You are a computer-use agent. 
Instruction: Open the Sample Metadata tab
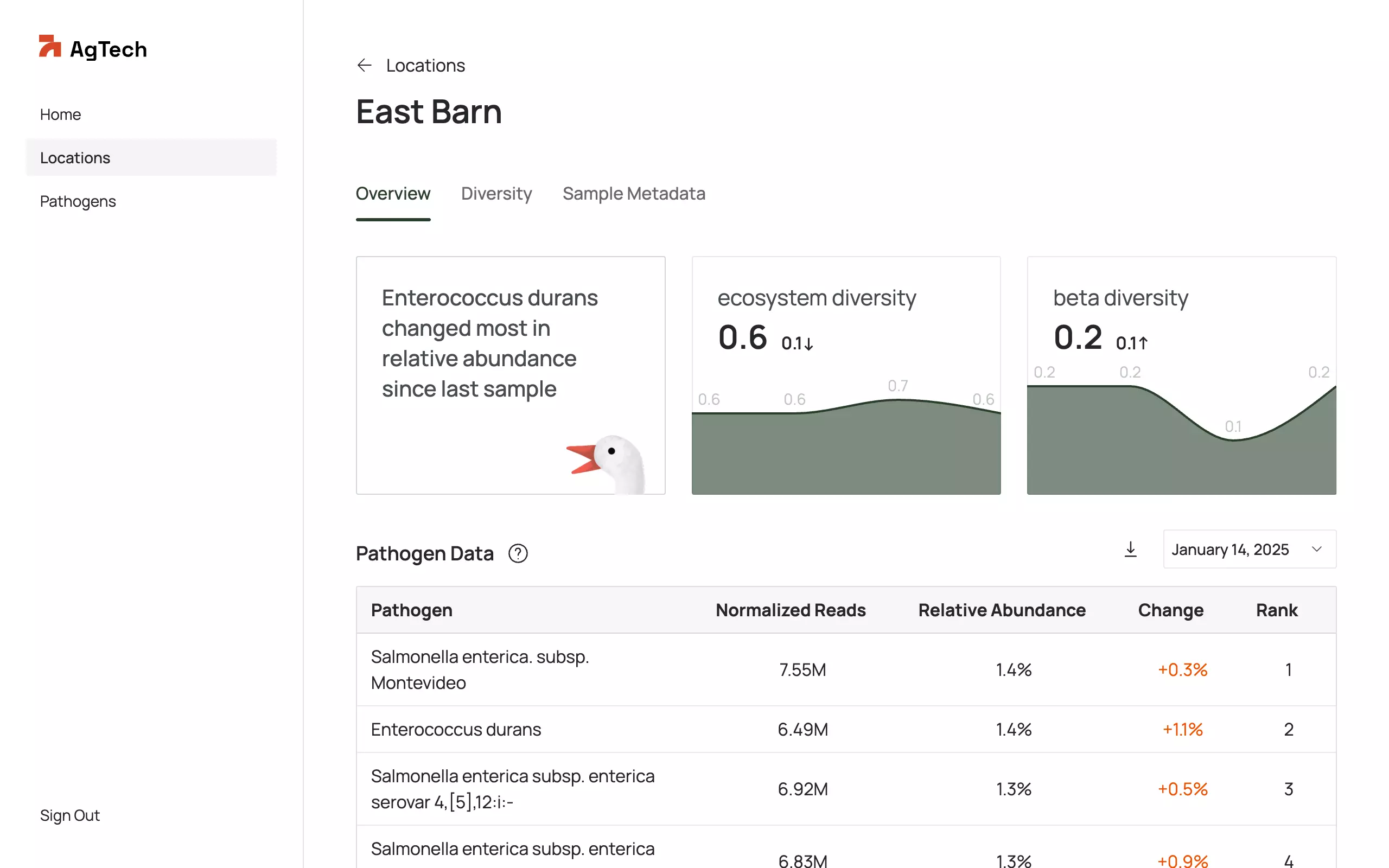tap(633, 194)
